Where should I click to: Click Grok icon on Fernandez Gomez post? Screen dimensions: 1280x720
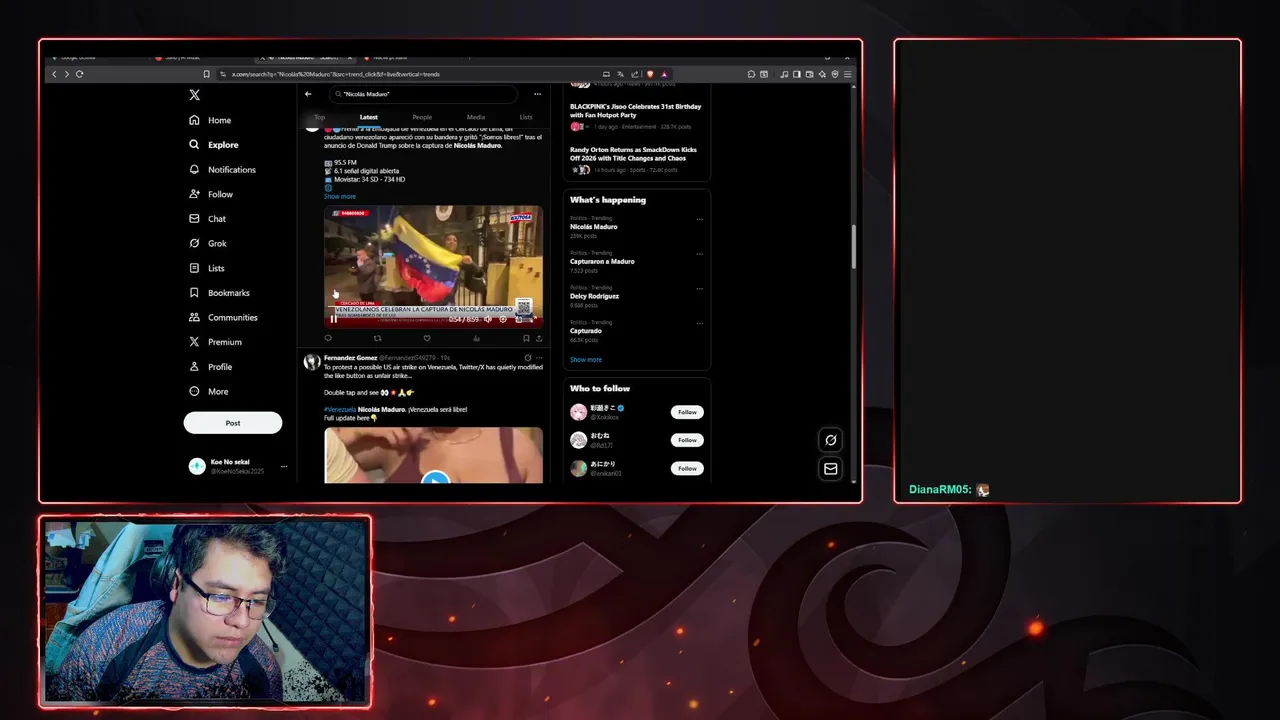[527, 357]
